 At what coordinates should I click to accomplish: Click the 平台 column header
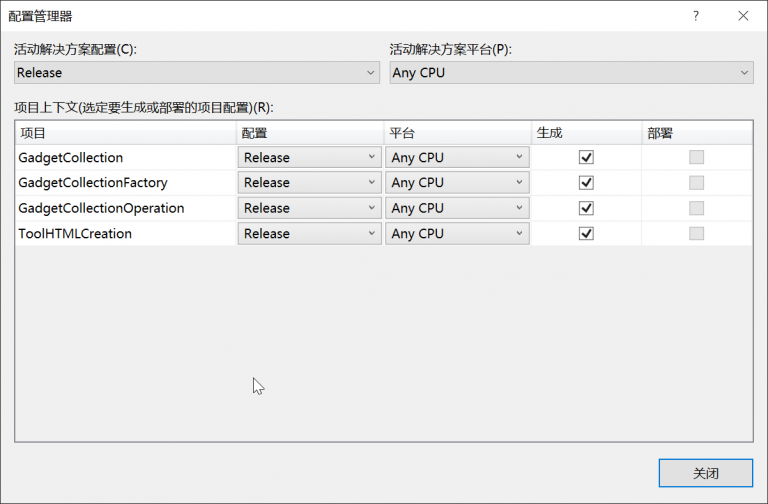click(456, 132)
